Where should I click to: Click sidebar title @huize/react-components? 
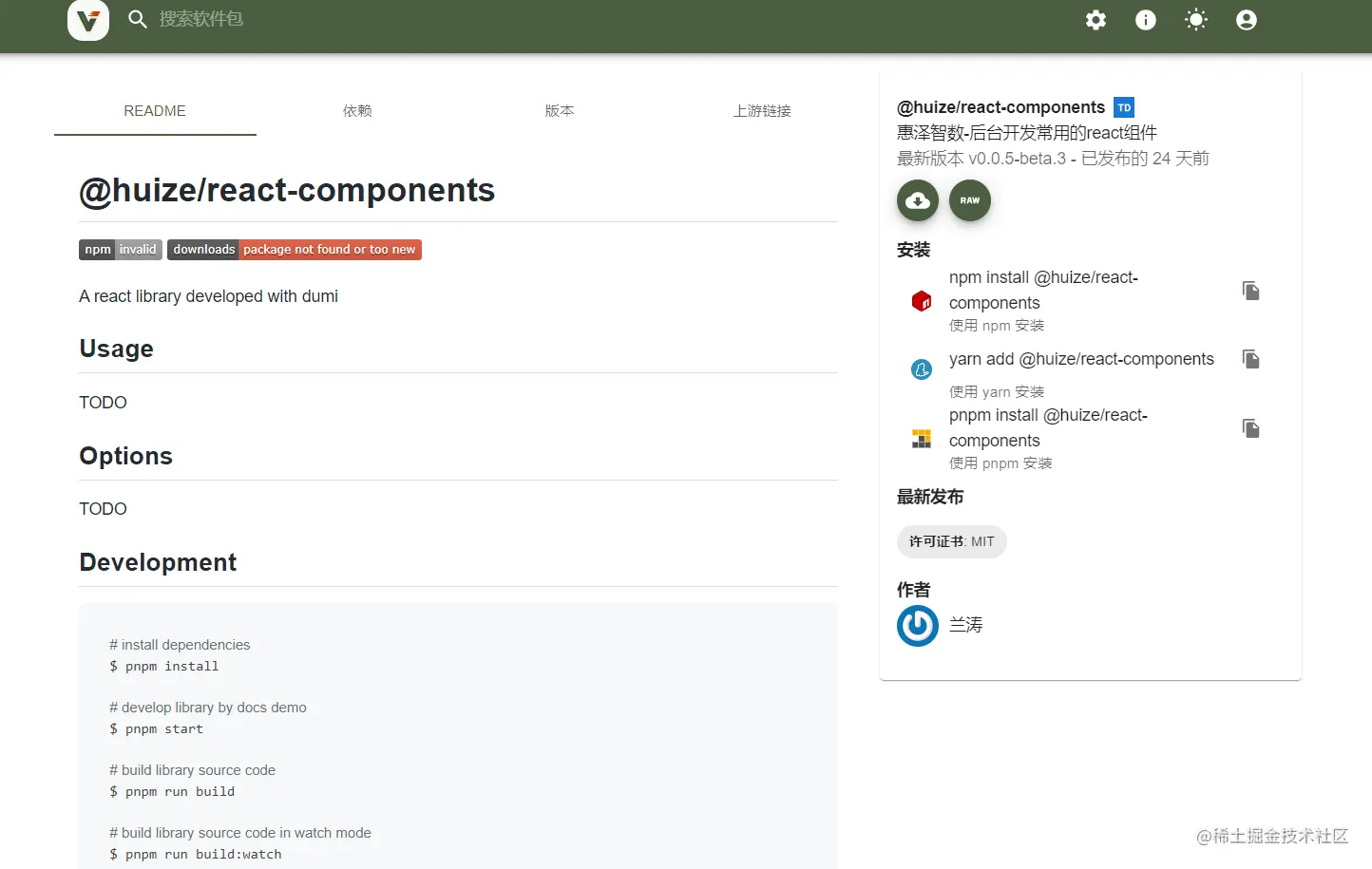1001,107
